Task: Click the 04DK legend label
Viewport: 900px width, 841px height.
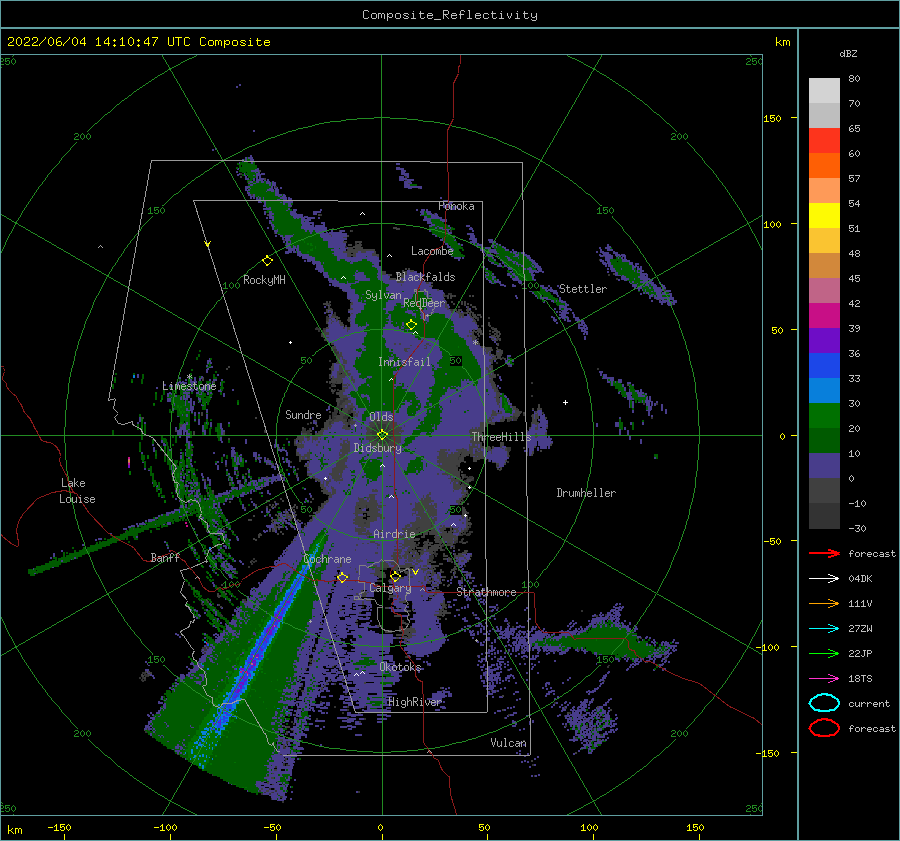Action: point(860,579)
